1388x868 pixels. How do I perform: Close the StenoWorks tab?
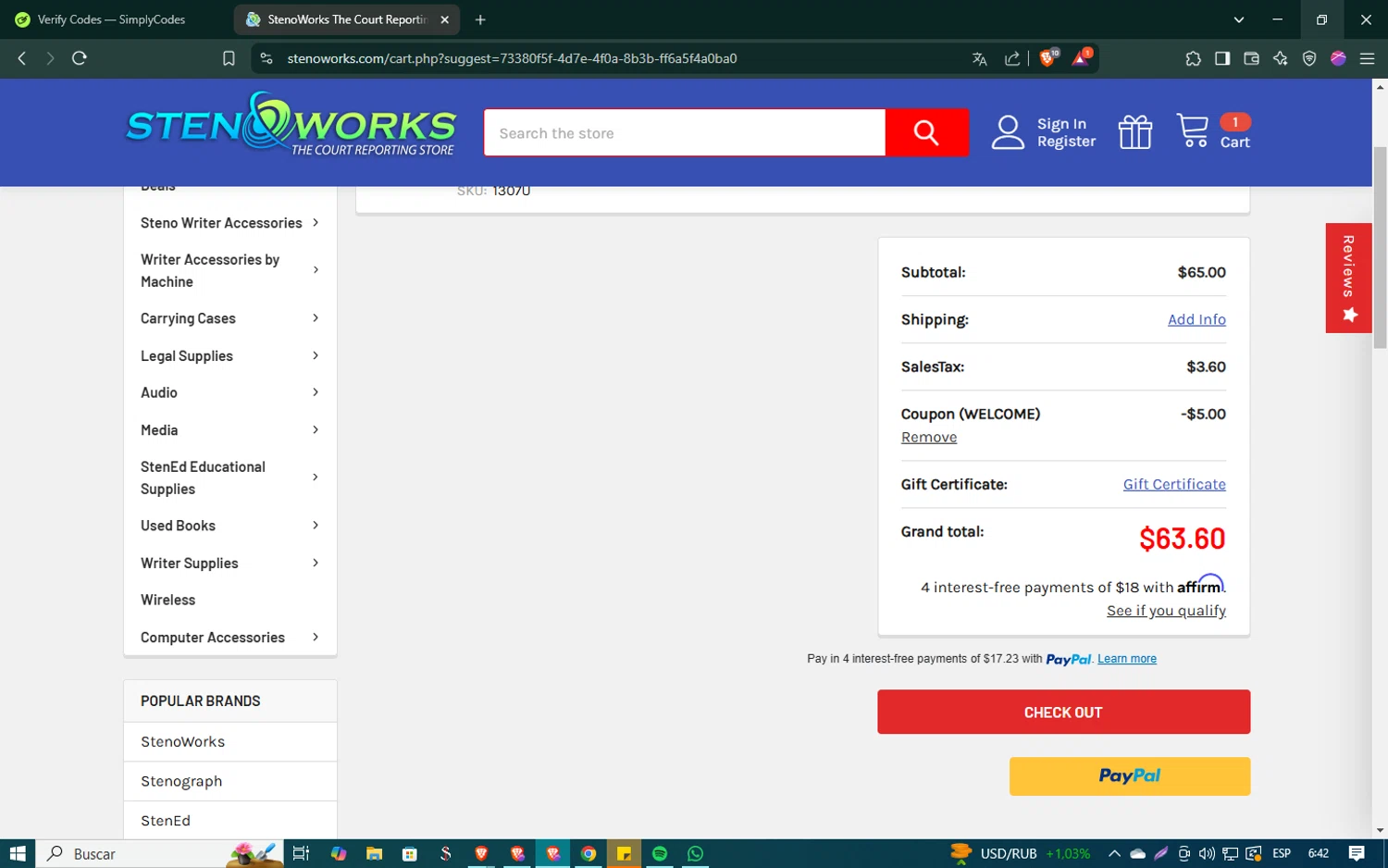[444, 19]
